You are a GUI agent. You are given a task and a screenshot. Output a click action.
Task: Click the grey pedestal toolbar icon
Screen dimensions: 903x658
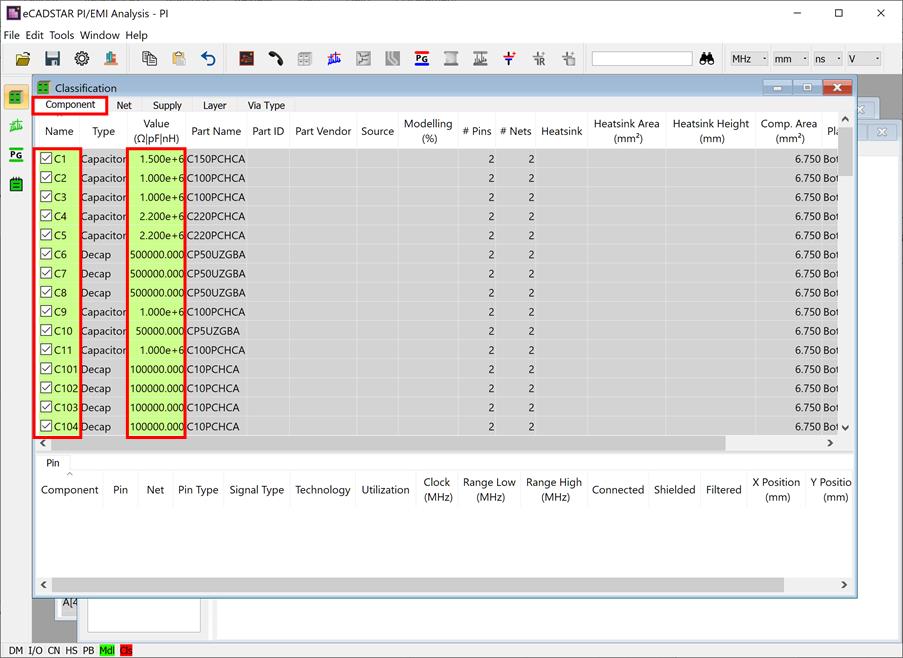click(480, 59)
